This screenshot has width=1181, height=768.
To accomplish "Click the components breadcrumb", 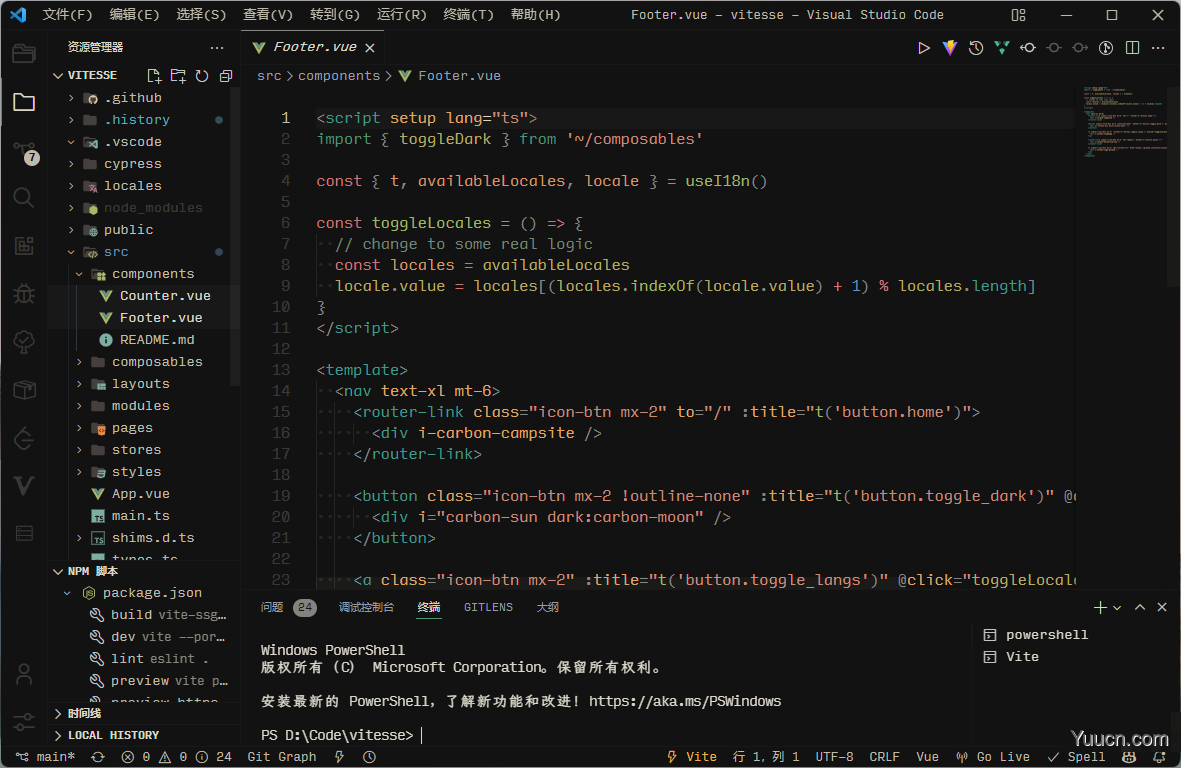I will [x=339, y=75].
